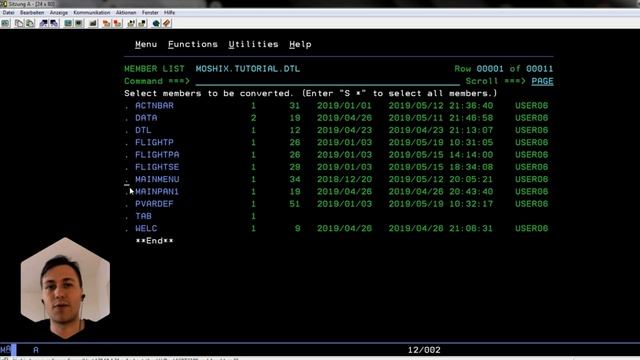Open the Color Mapping toolbar icon
This screenshot has width=640, height=360.
tap(78, 23)
